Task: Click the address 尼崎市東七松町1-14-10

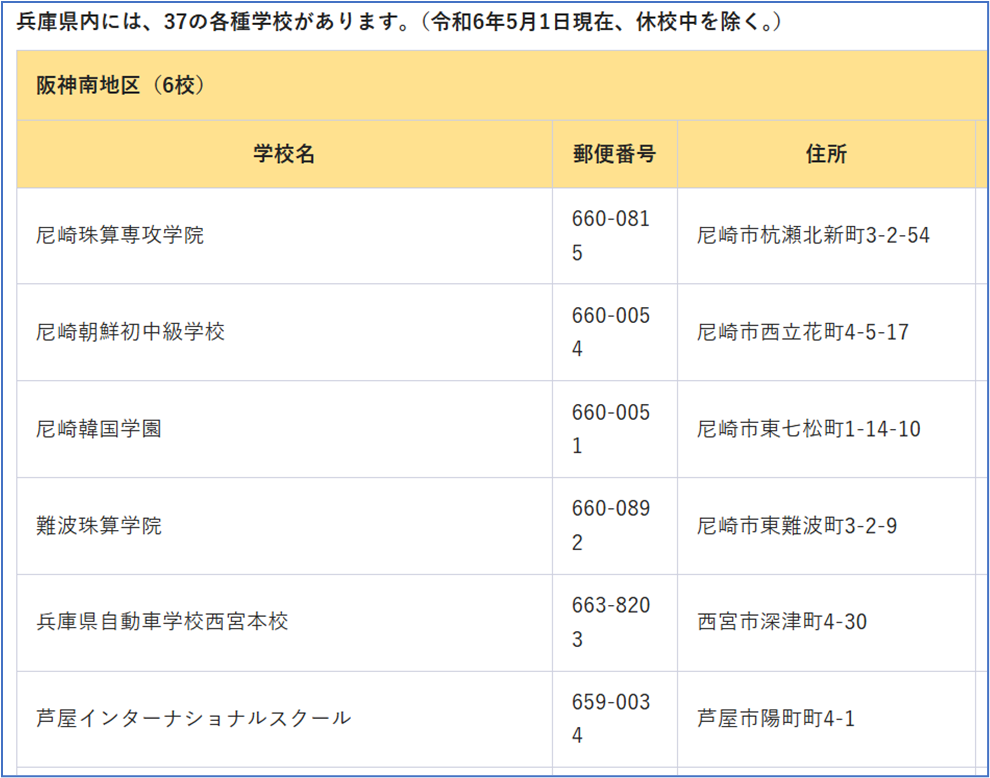Action: pos(809,429)
